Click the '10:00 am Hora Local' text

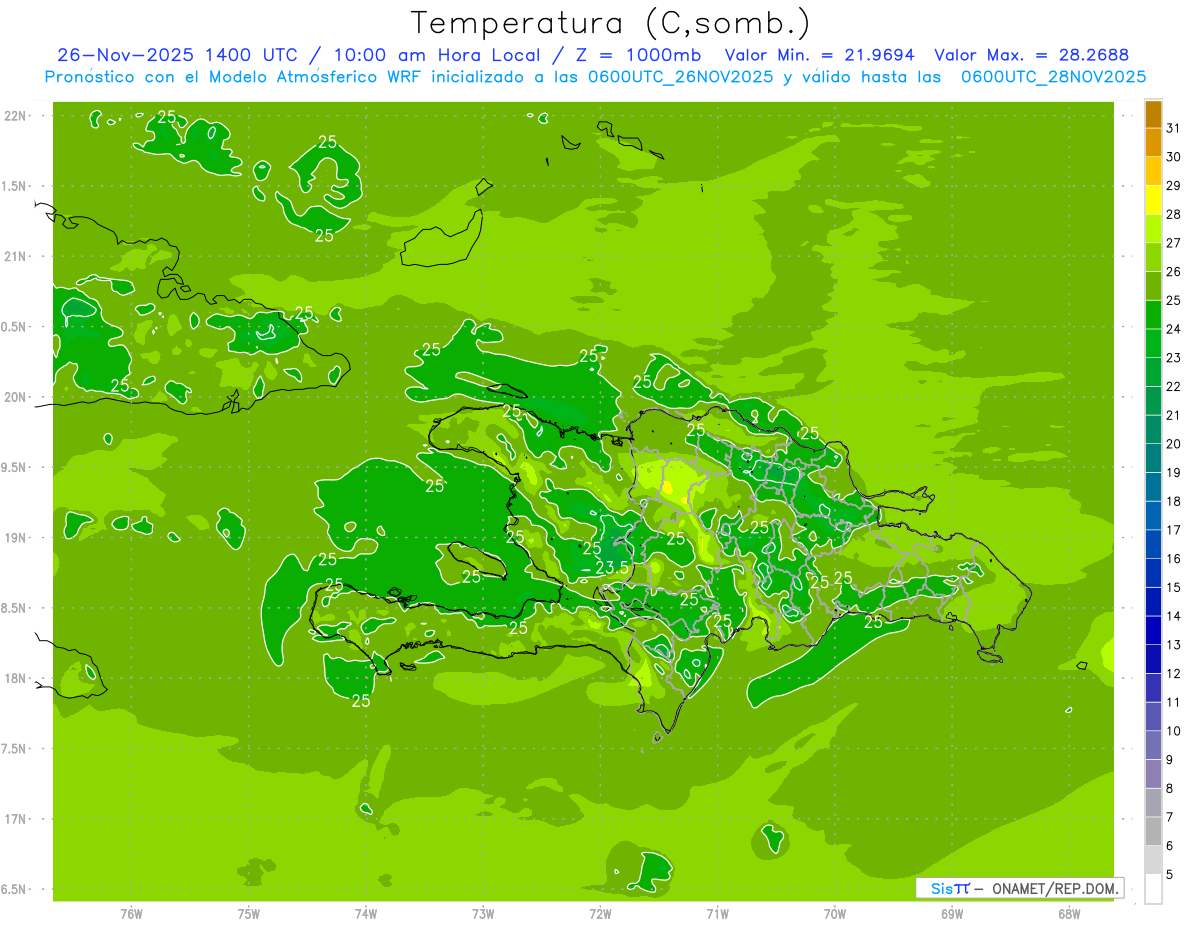tap(439, 55)
